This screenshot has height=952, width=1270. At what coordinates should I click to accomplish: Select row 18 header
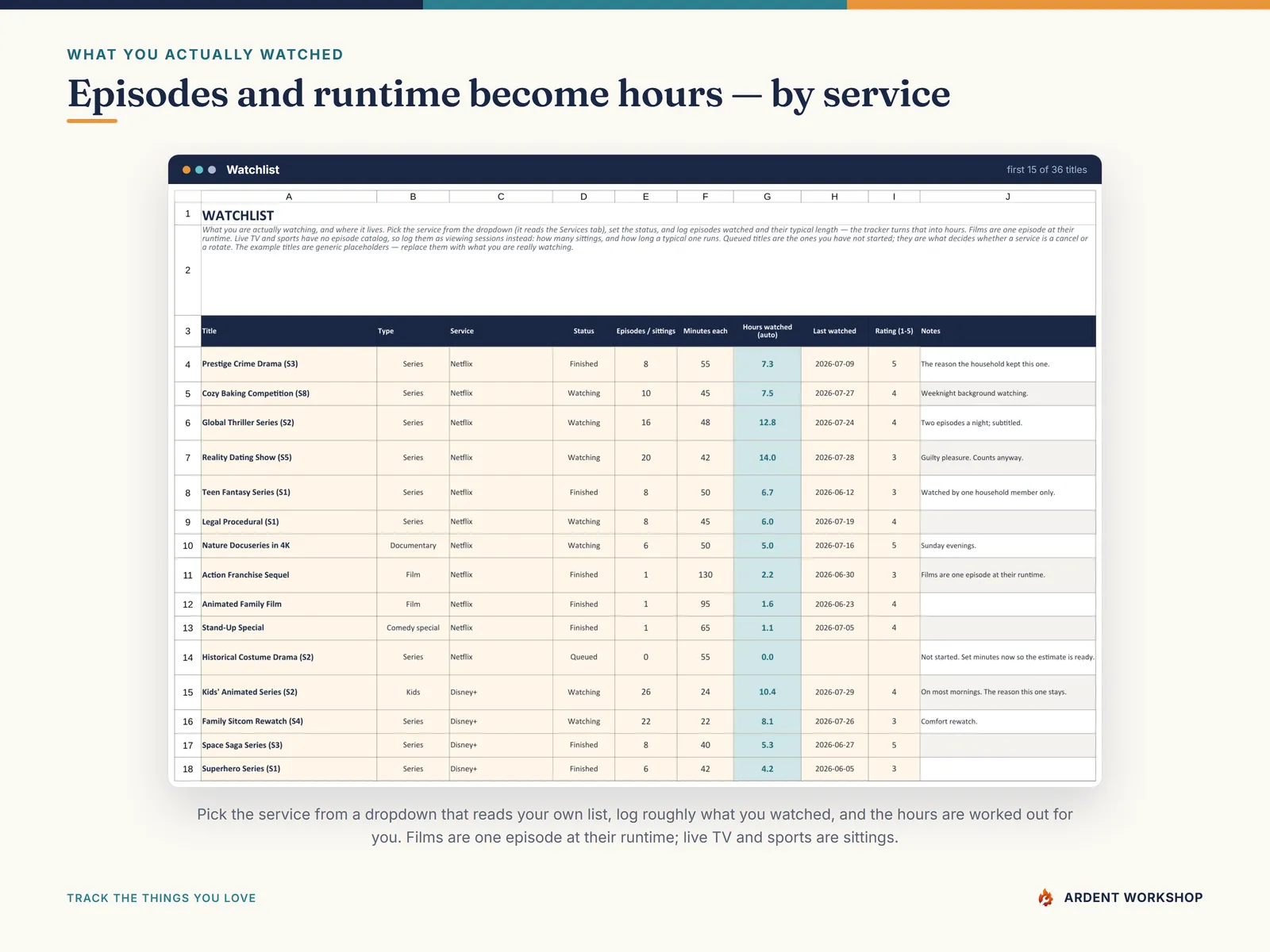188,769
